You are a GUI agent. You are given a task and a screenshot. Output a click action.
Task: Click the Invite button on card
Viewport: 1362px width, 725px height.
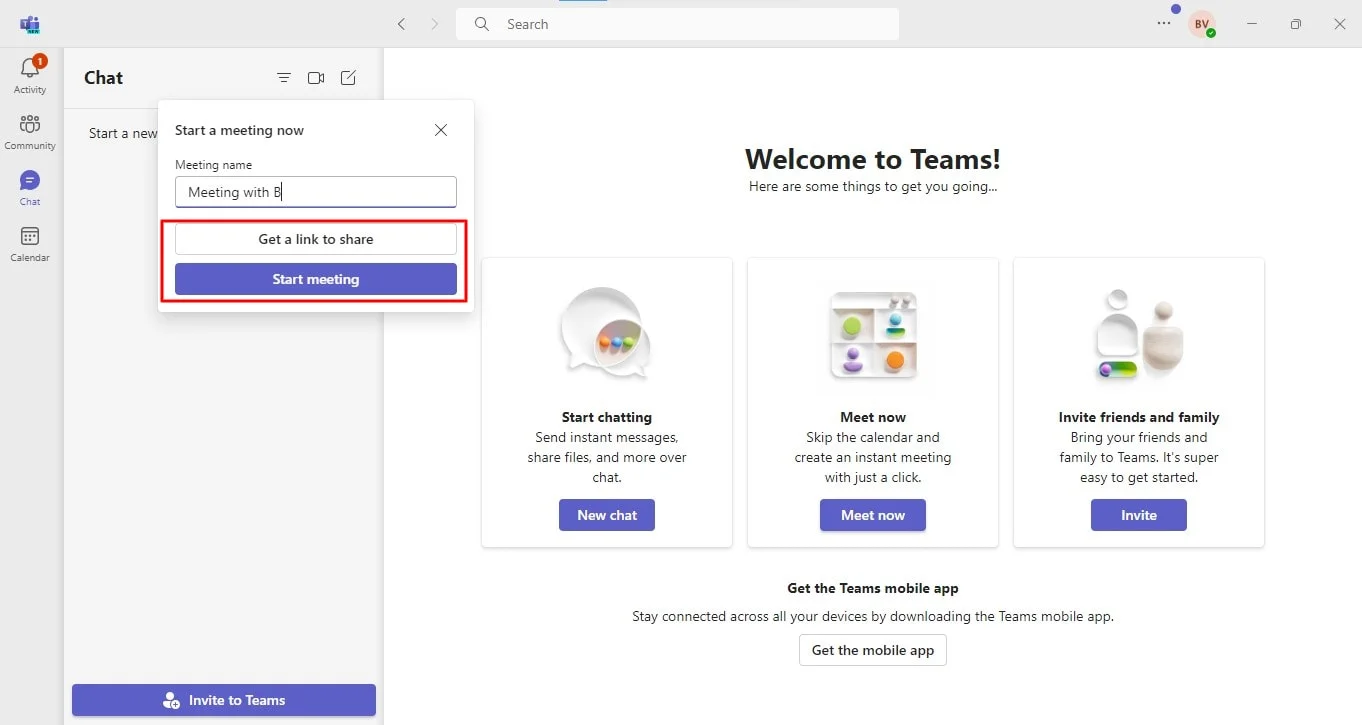pyautogui.click(x=1139, y=515)
